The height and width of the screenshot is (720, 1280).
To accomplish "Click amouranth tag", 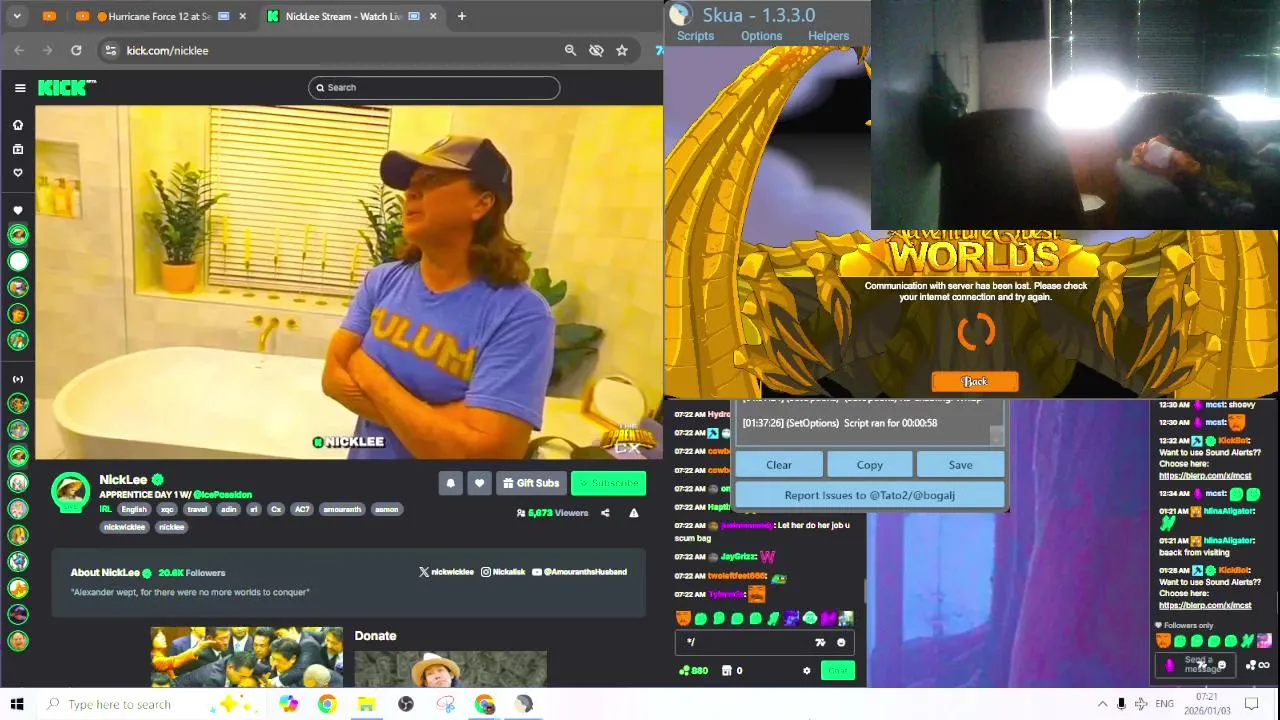I will click(342, 510).
